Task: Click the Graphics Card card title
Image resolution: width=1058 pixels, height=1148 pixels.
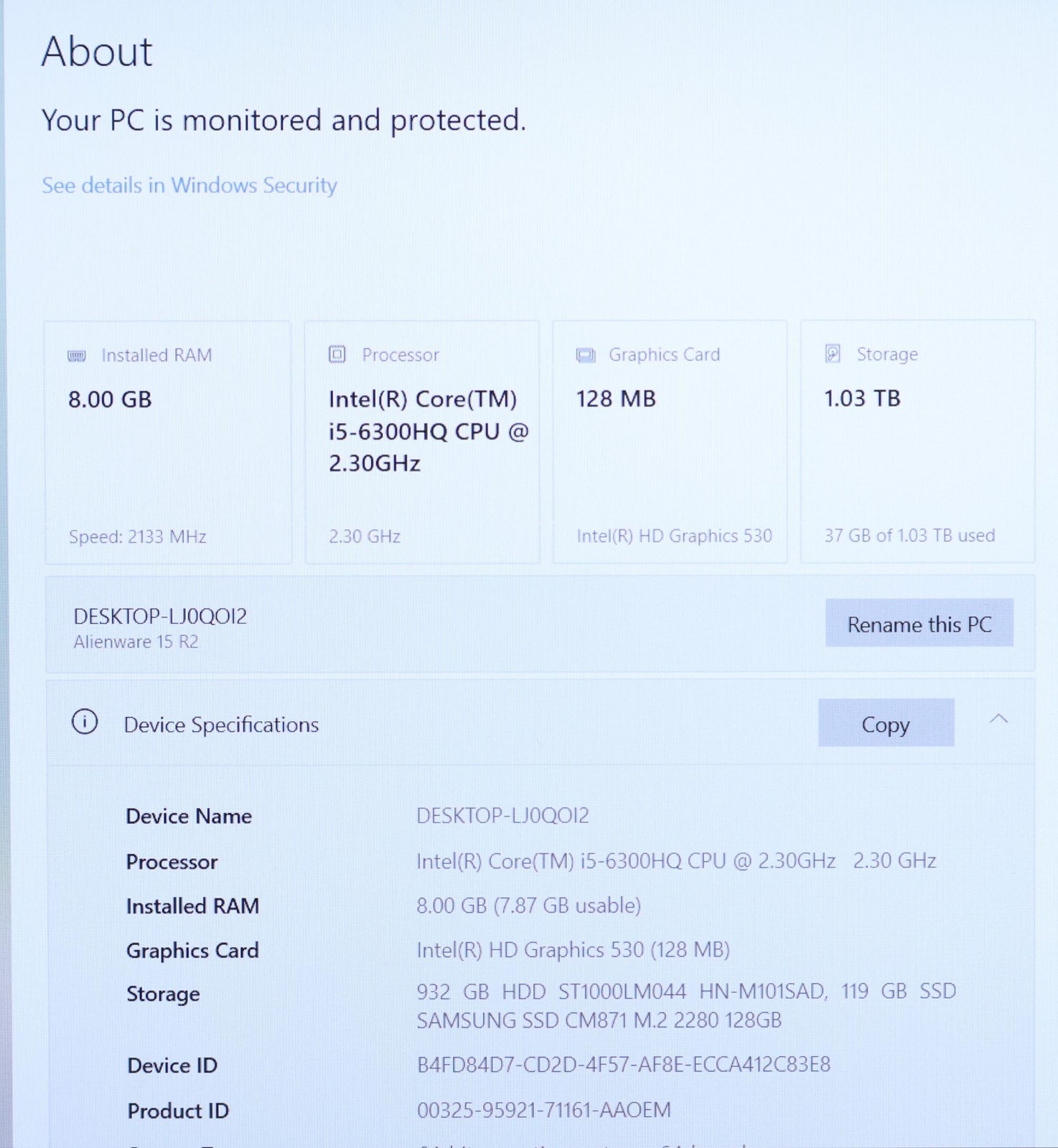Action: (664, 354)
